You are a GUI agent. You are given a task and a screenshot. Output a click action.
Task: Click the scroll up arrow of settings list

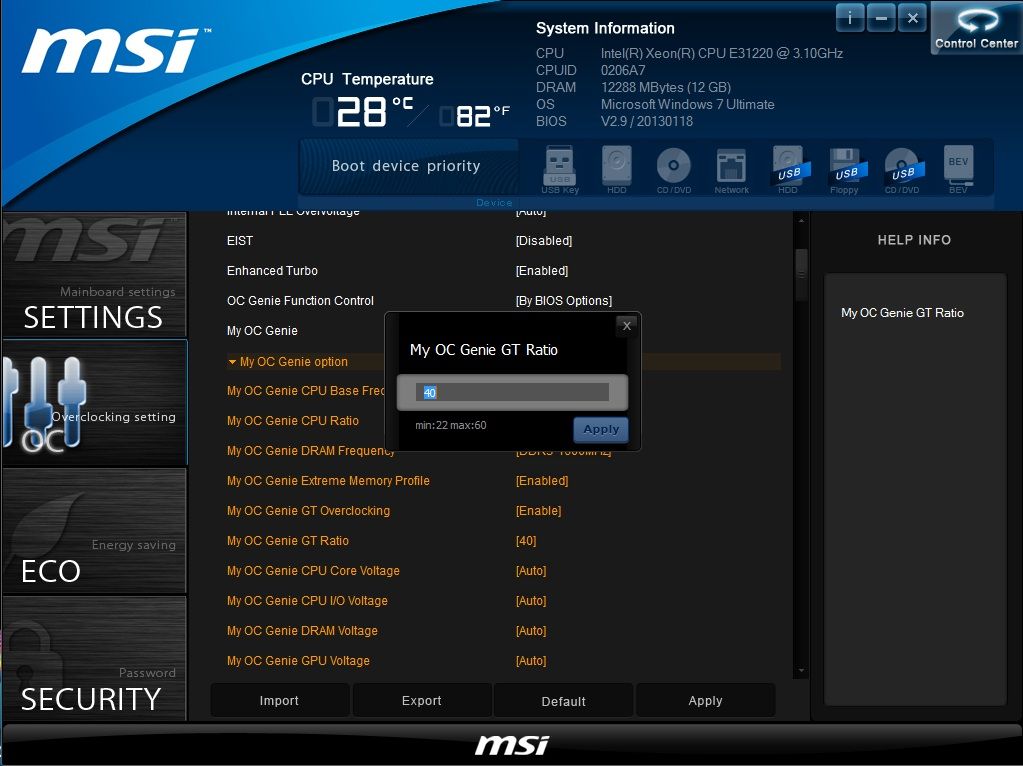801,221
